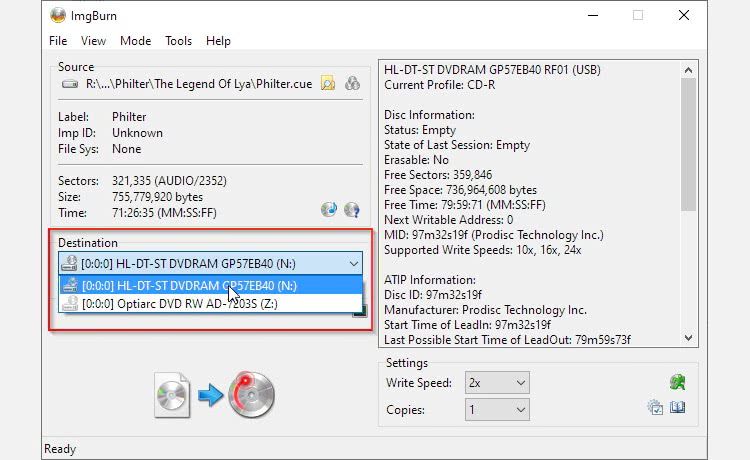
Task: Open the File menu
Action: pos(58,41)
